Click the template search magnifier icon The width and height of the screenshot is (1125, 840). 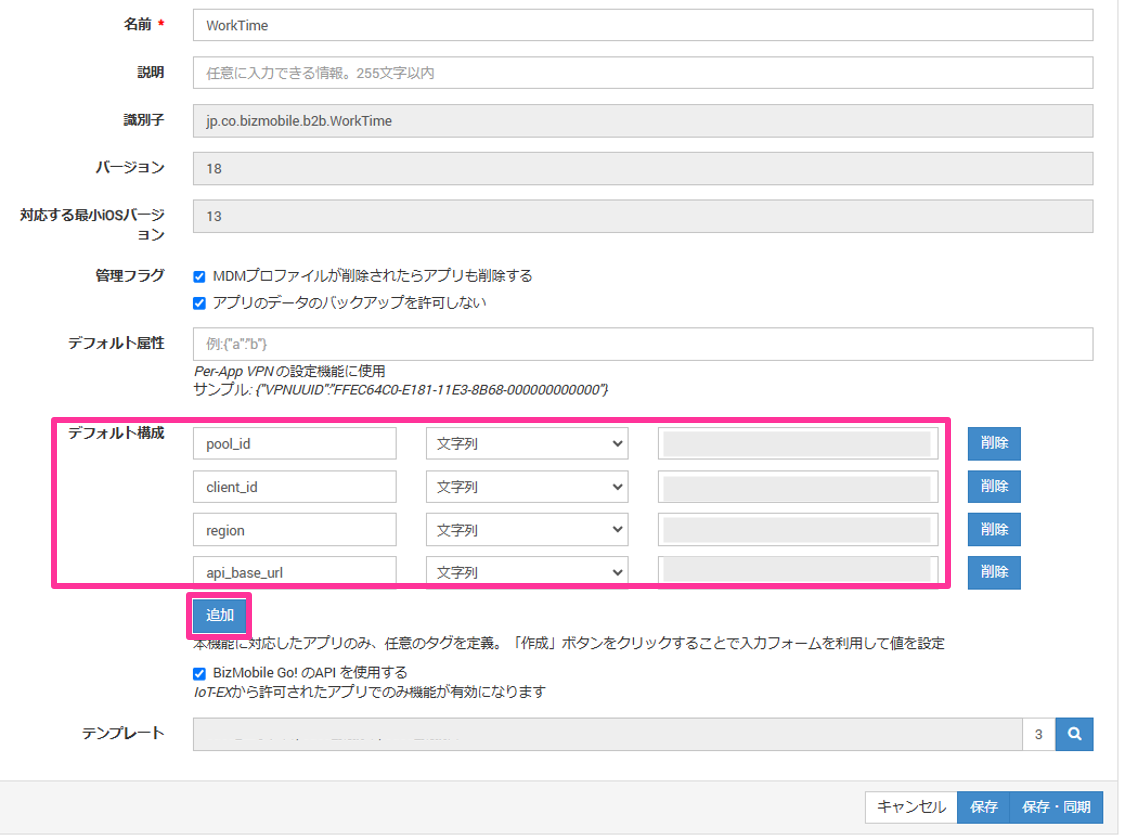pyautogui.click(x=1074, y=734)
